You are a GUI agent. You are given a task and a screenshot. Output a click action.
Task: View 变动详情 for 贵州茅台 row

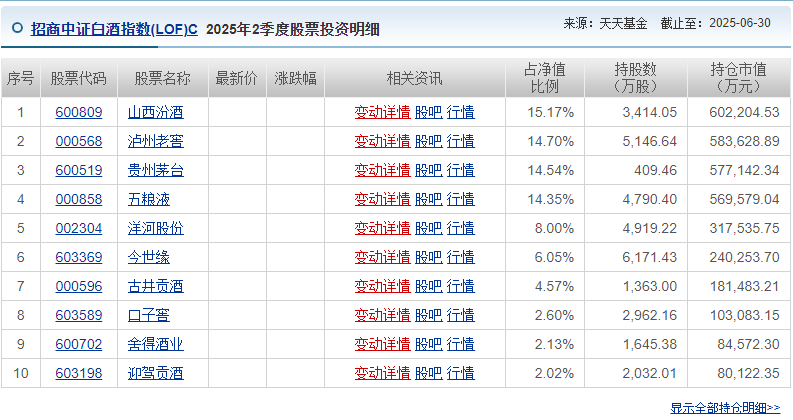click(382, 170)
